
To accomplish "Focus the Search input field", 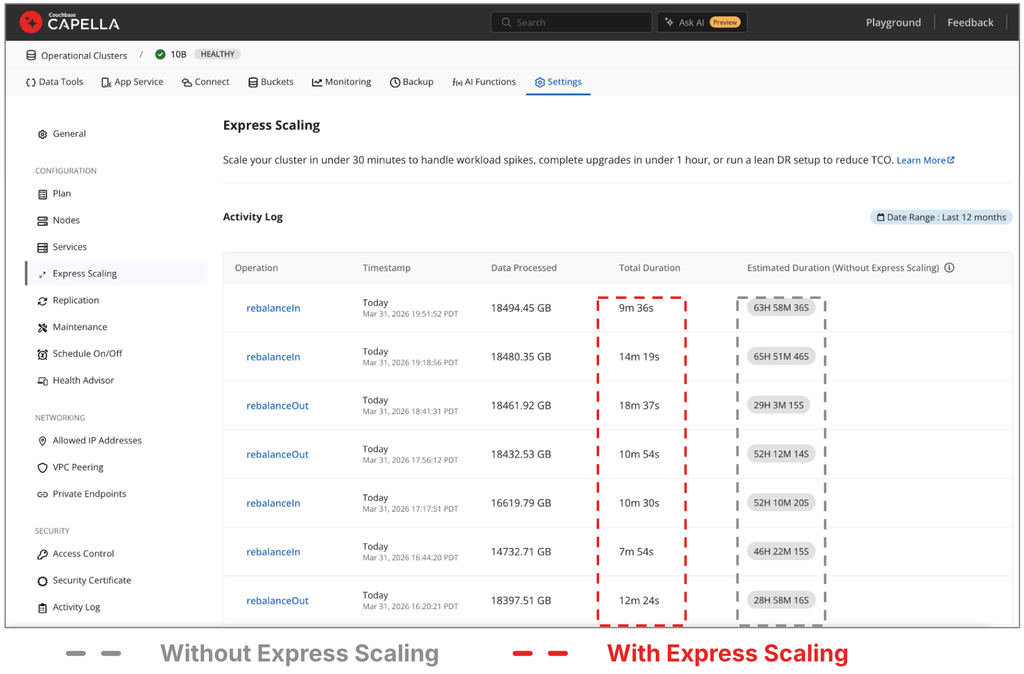I will 571,22.
